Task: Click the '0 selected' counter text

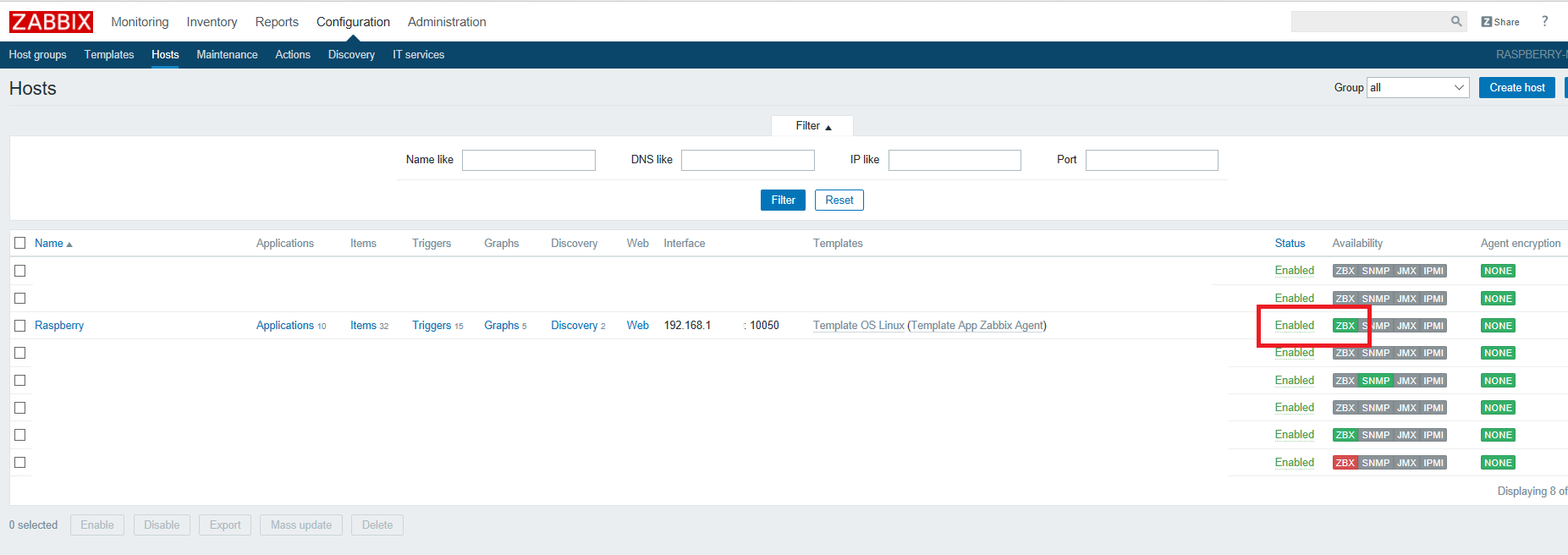Action: [33, 525]
